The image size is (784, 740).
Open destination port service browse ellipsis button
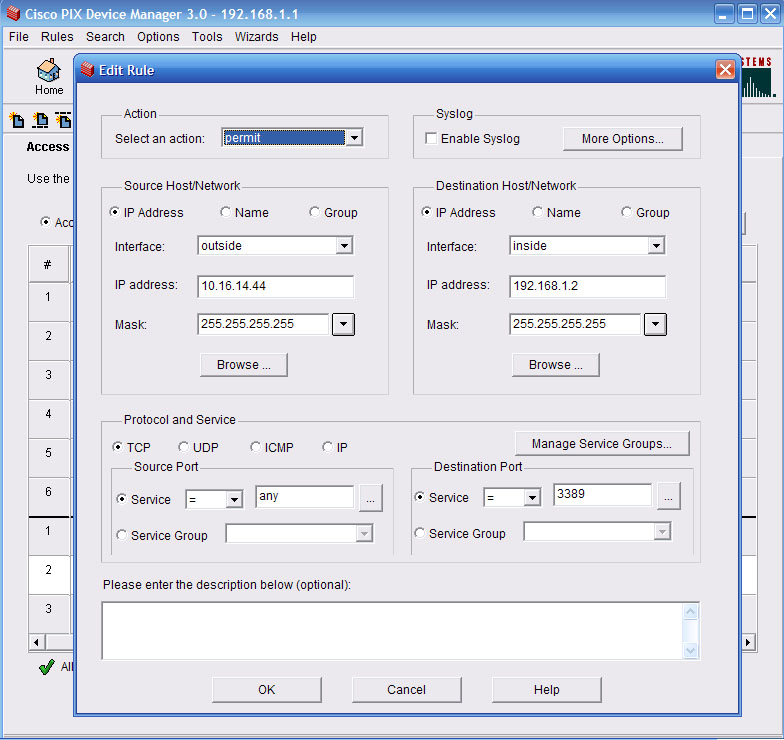click(x=668, y=496)
